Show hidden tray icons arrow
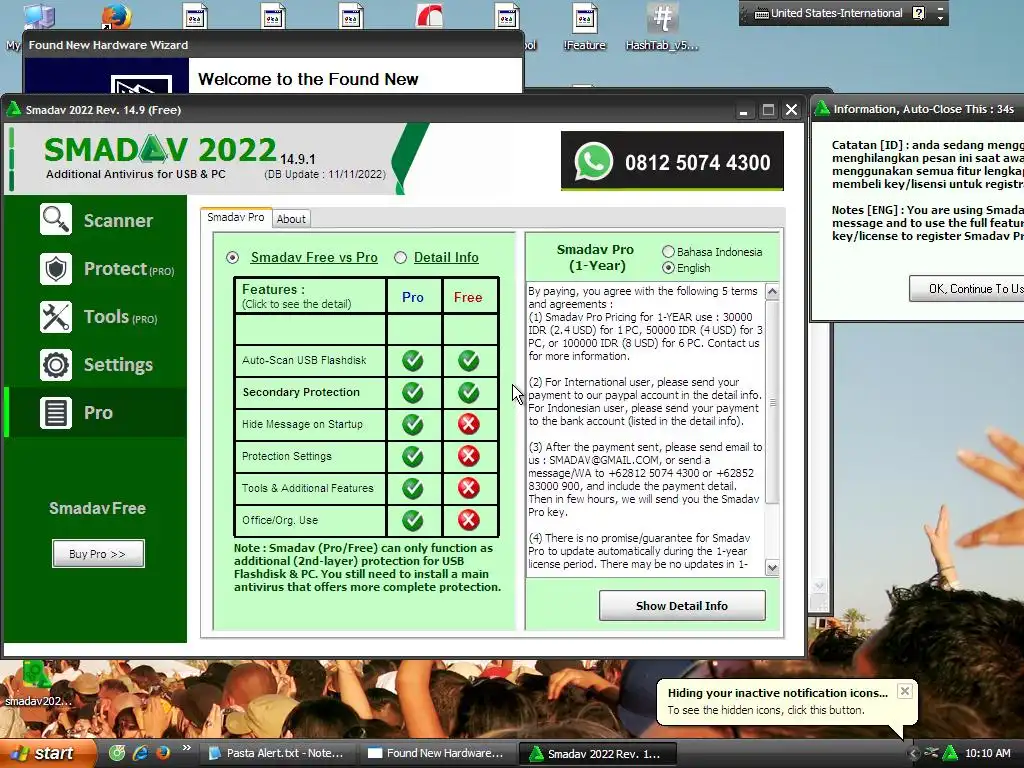 pyautogui.click(x=913, y=753)
